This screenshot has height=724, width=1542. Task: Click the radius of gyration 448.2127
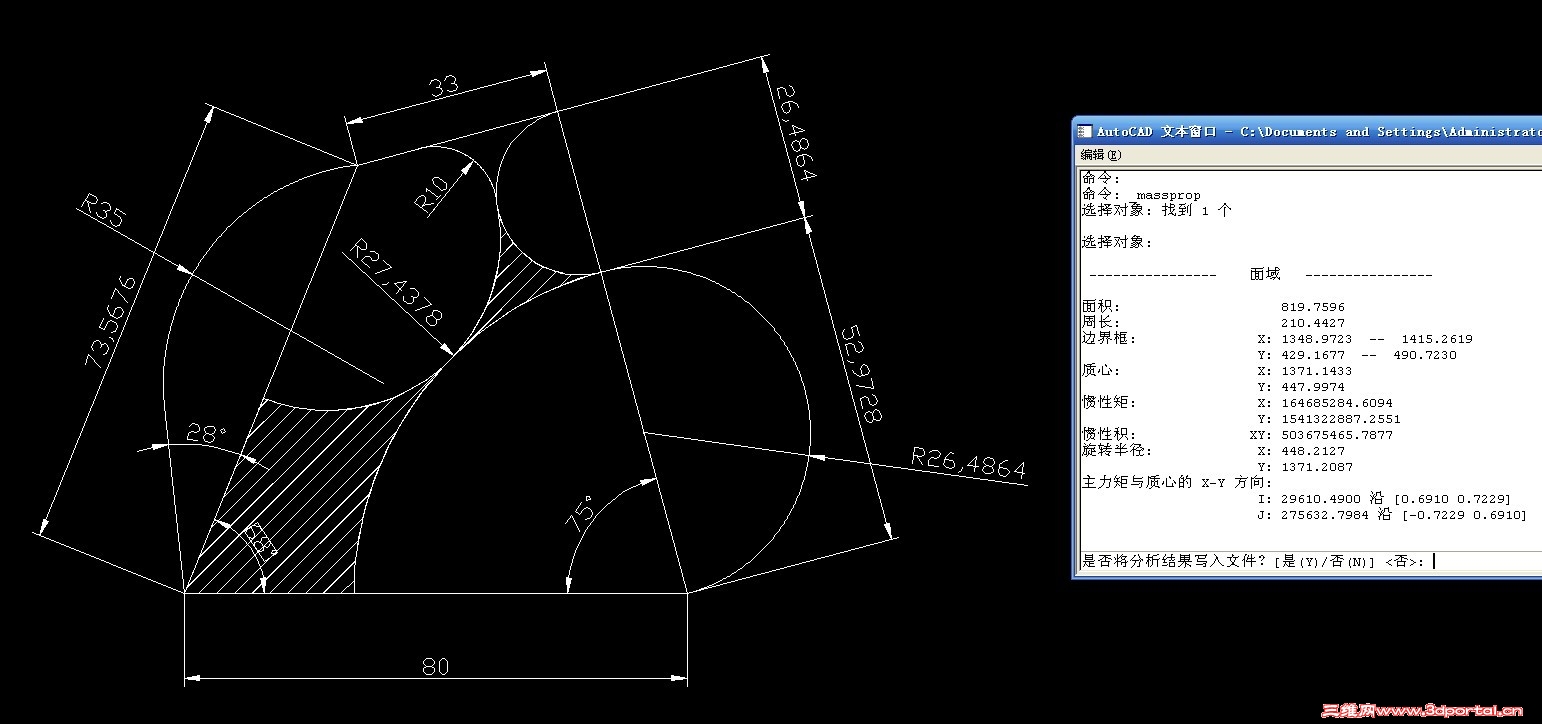[1313, 451]
